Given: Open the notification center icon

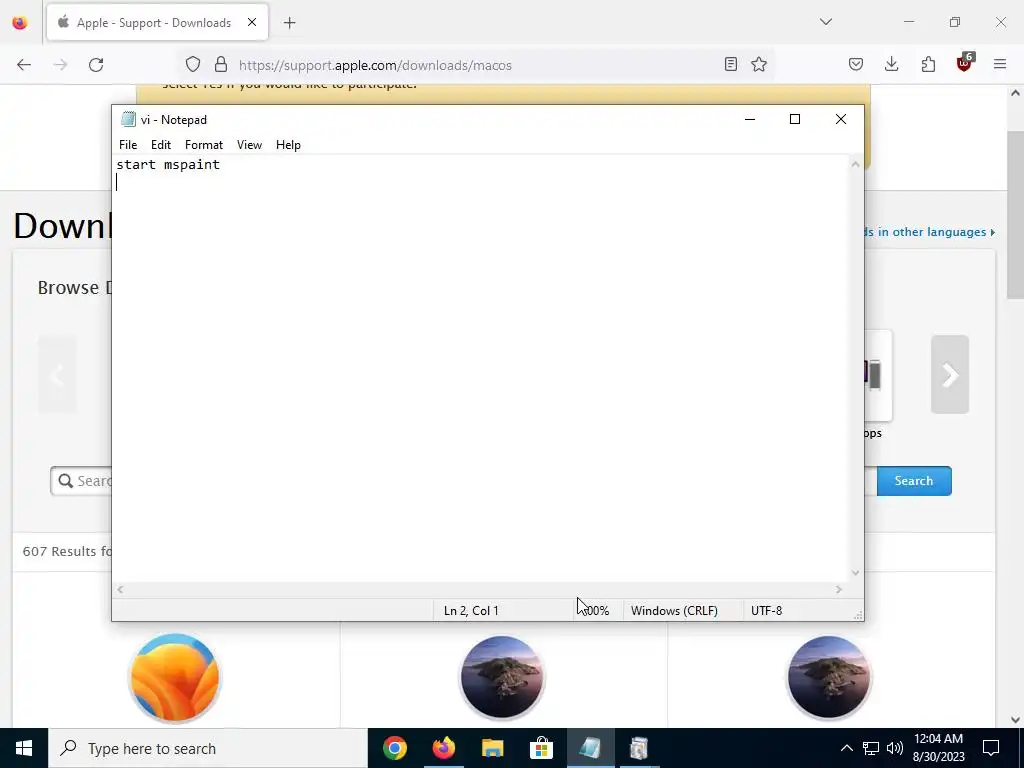Looking at the screenshot, I should 991,748.
